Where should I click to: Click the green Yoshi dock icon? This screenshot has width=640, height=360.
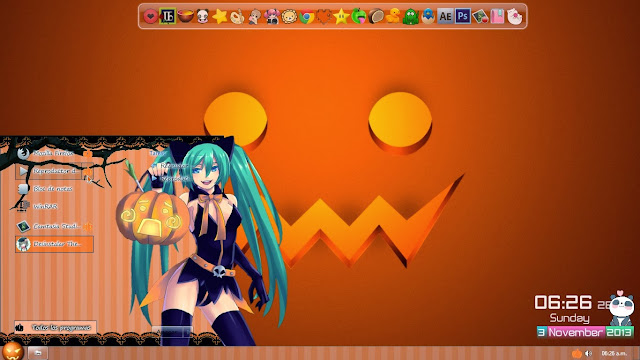click(358, 17)
